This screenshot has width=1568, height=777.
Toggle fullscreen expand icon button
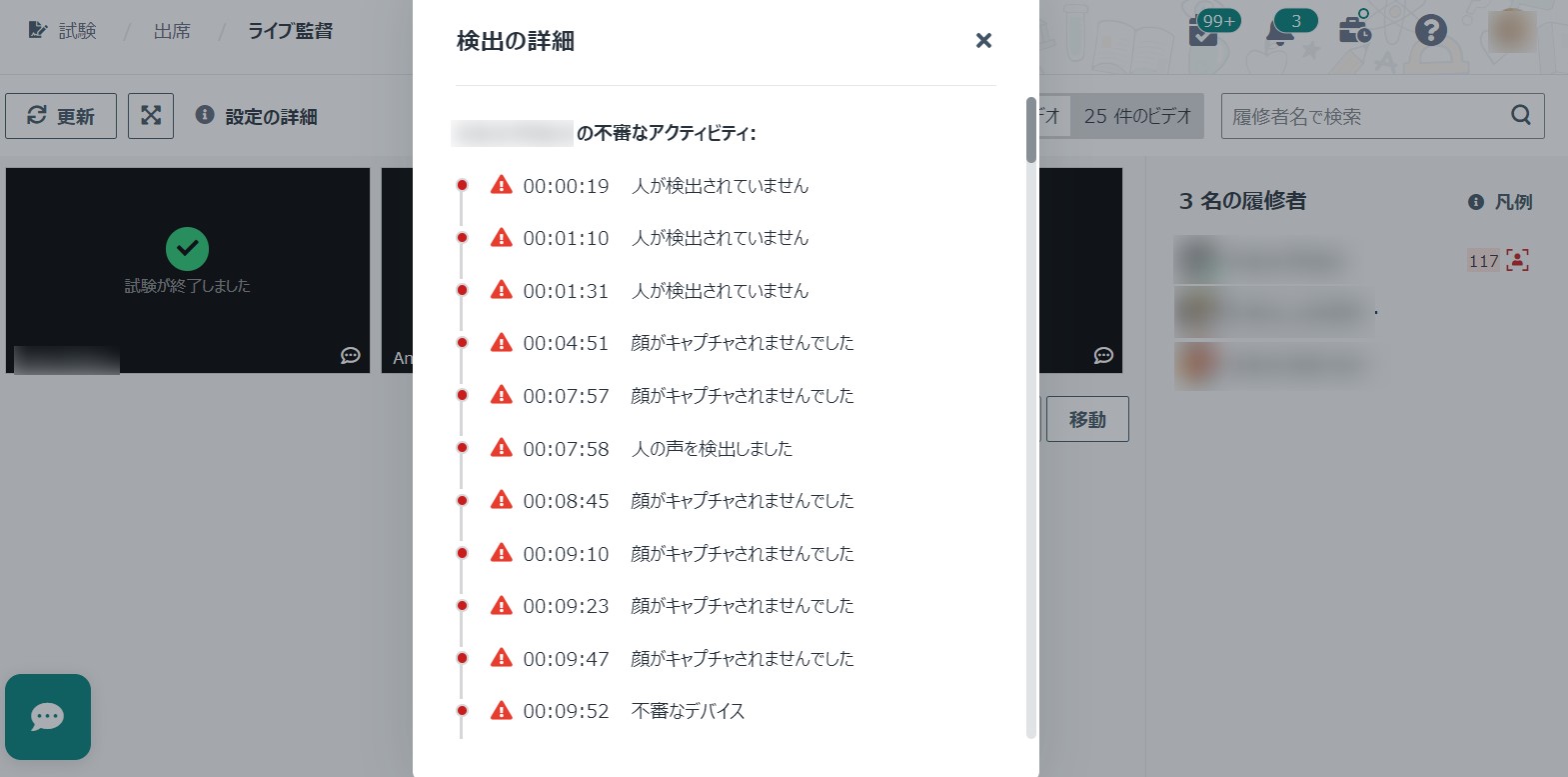(x=151, y=116)
